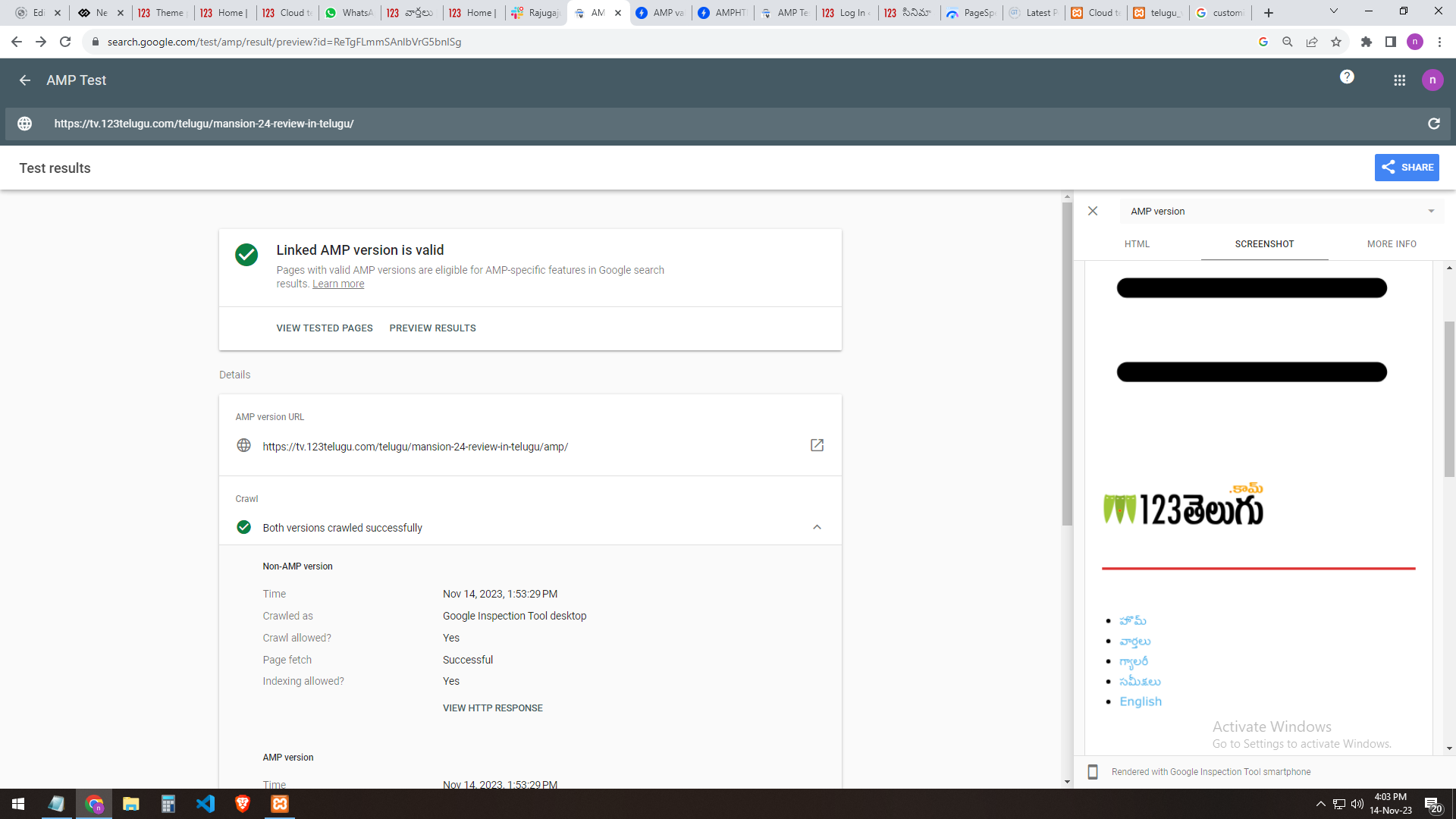Open the Chrome three-dot menu

click(1439, 42)
